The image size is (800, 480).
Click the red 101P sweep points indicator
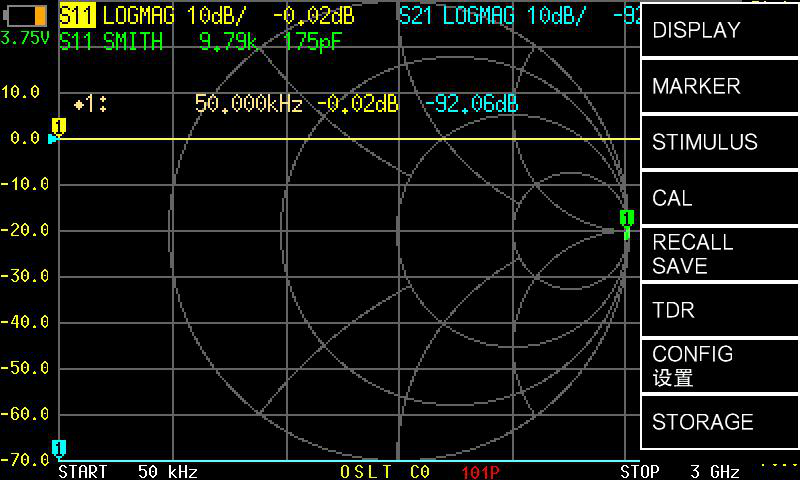click(x=481, y=471)
